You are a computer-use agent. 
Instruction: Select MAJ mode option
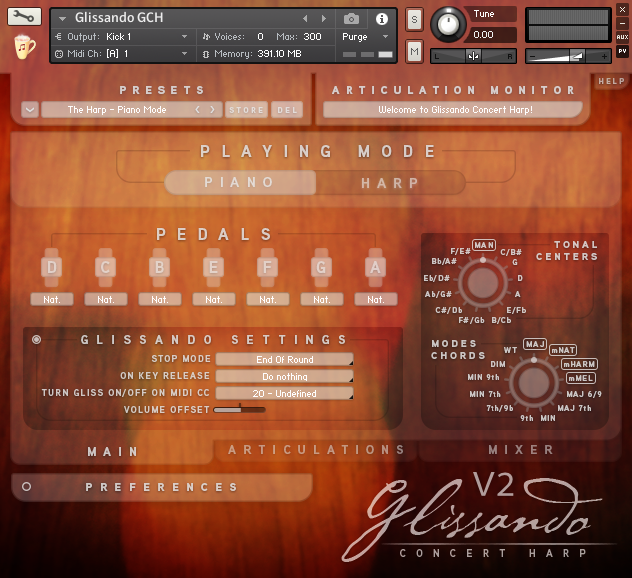[535, 344]
